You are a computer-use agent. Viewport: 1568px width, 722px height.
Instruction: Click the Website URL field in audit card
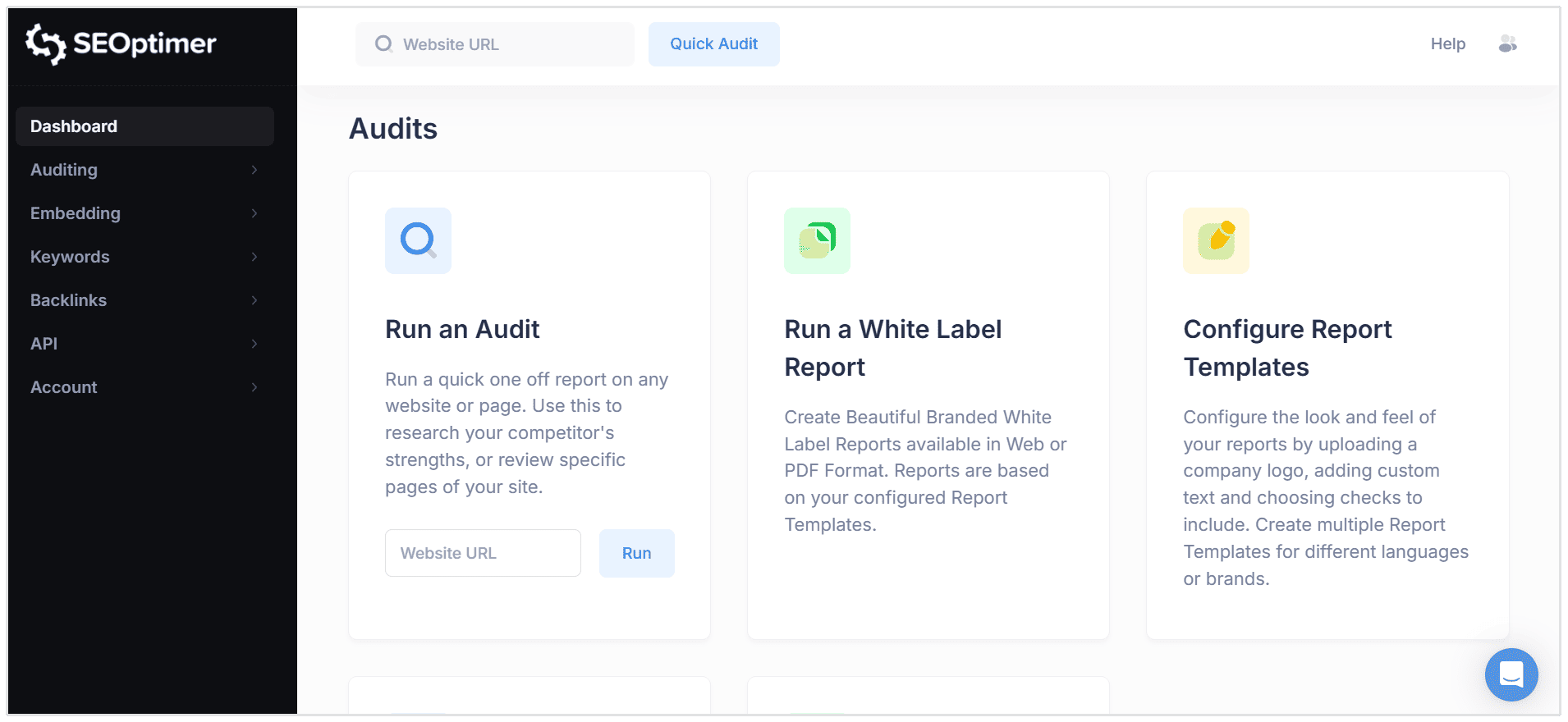(x=483, y=553)
